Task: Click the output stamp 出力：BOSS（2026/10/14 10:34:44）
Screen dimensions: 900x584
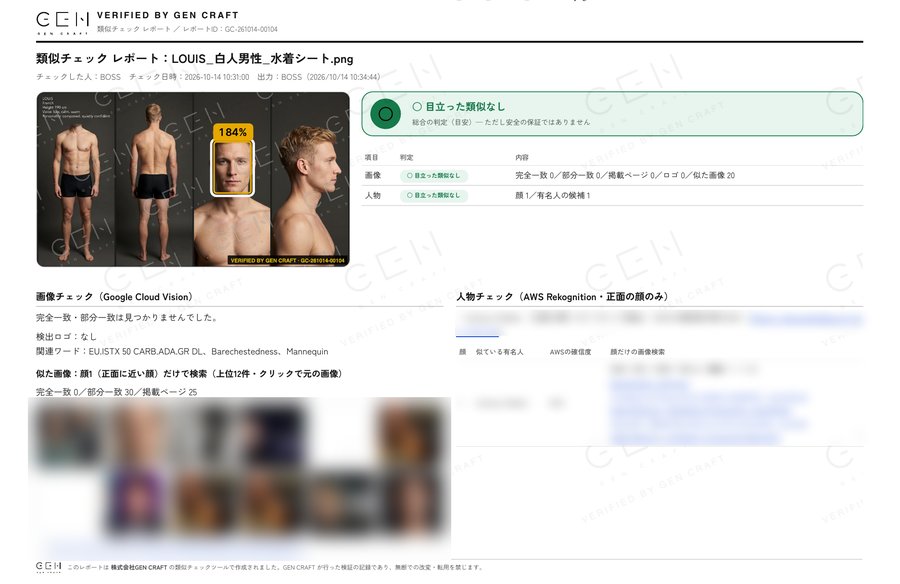Action: (x=319, y=77)
